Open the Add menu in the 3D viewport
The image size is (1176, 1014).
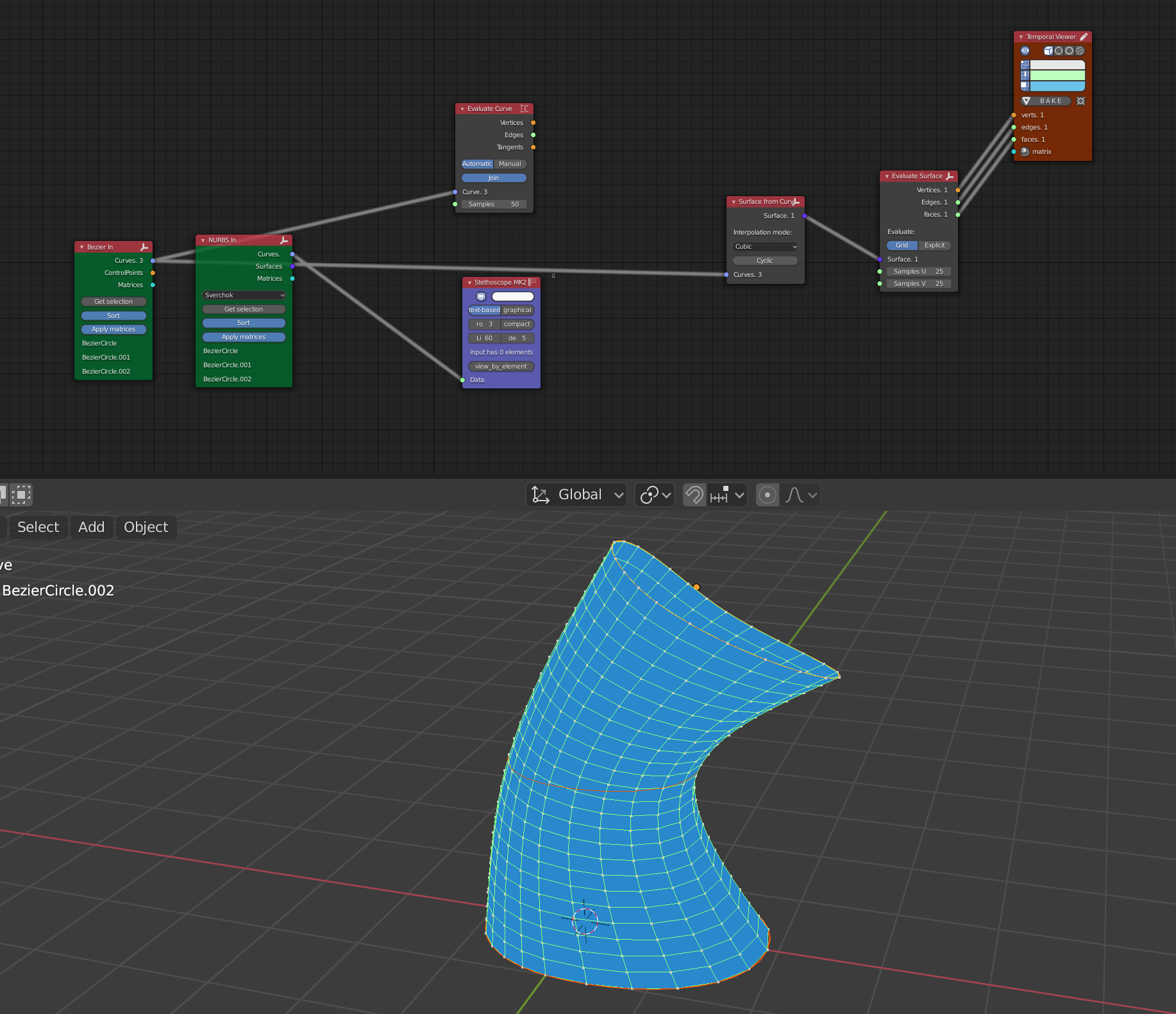[91, 528]
